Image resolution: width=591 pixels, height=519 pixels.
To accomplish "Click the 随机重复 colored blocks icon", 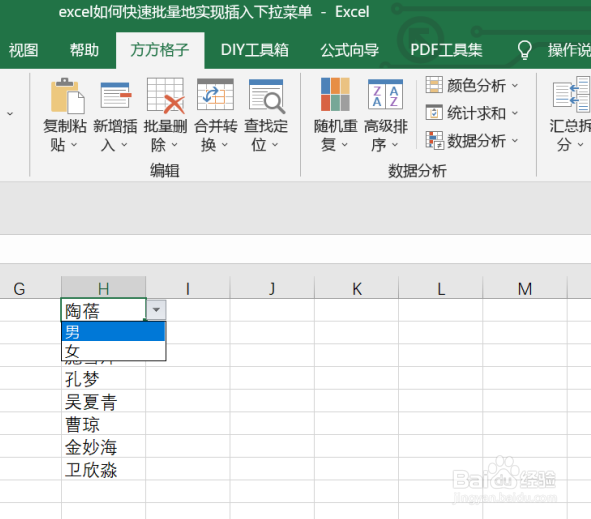I will pos(335,94).
